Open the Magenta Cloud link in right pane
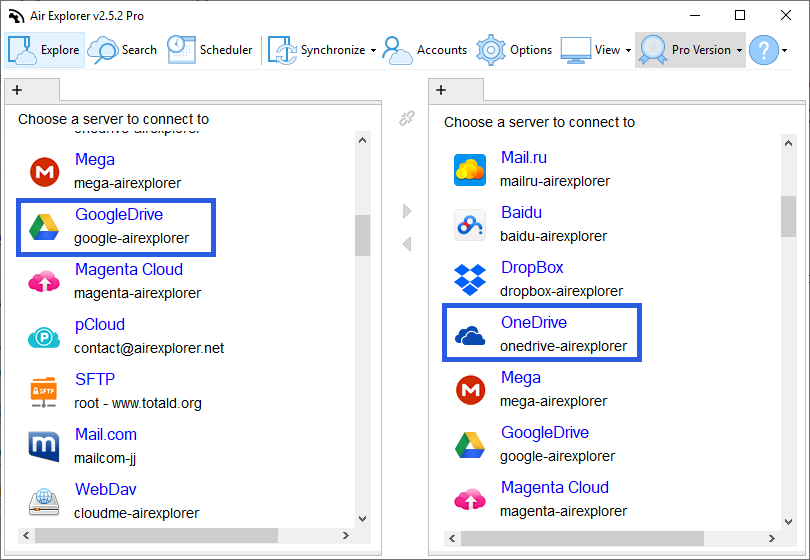The width and height of the screenshot is (810, 560). click(555, 487)
